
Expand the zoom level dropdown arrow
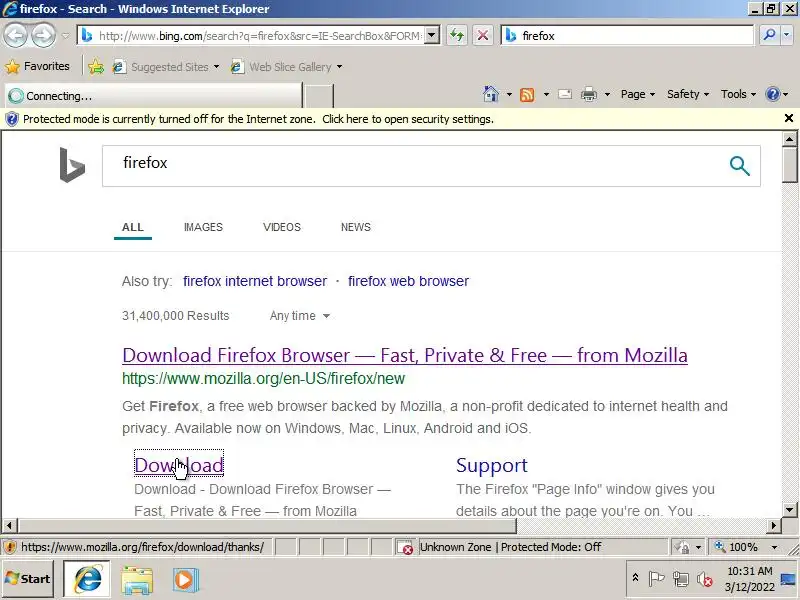(x=774, y=547)
